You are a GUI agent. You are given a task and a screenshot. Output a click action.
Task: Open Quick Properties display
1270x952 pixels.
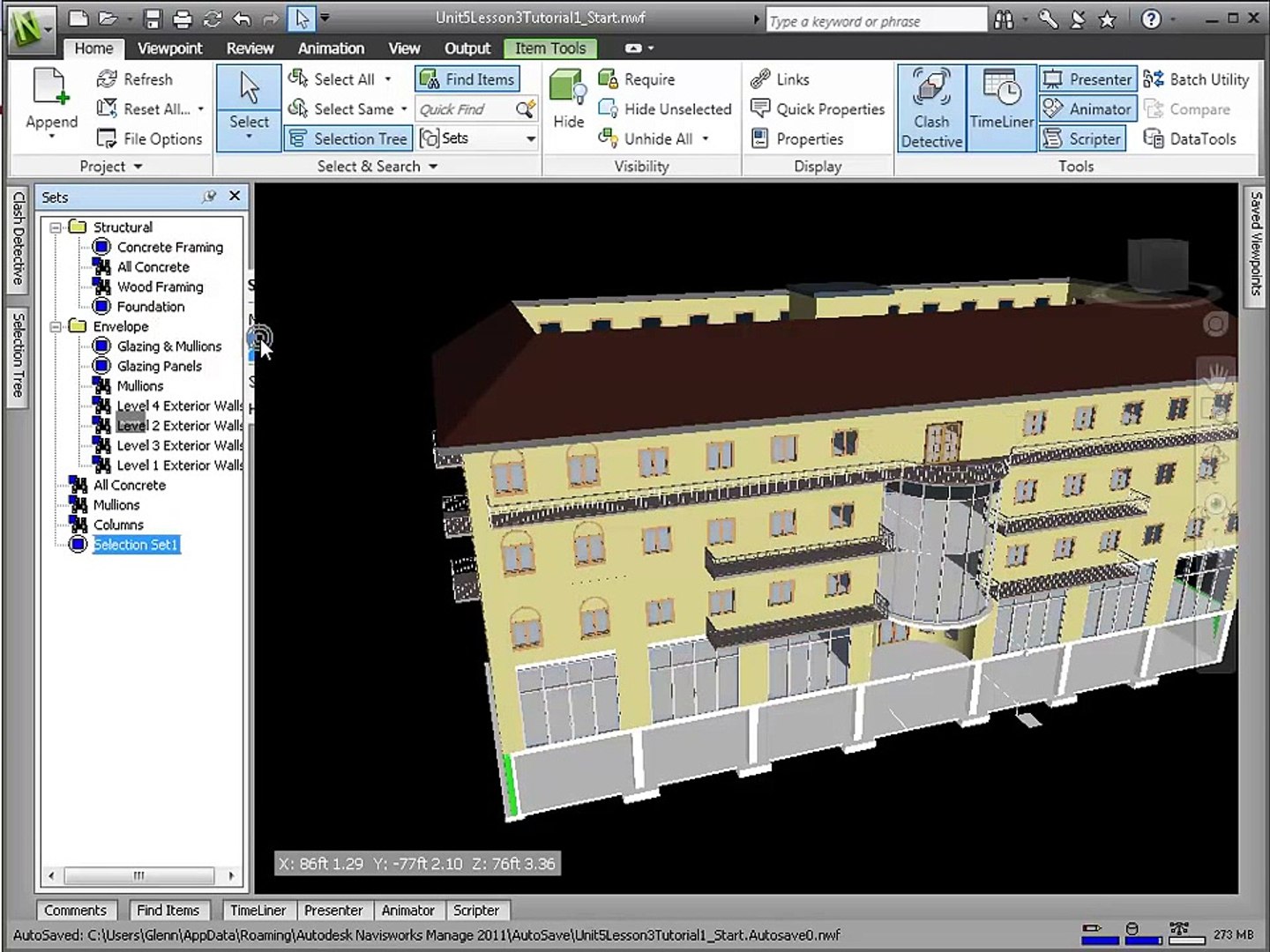(818, 109)
